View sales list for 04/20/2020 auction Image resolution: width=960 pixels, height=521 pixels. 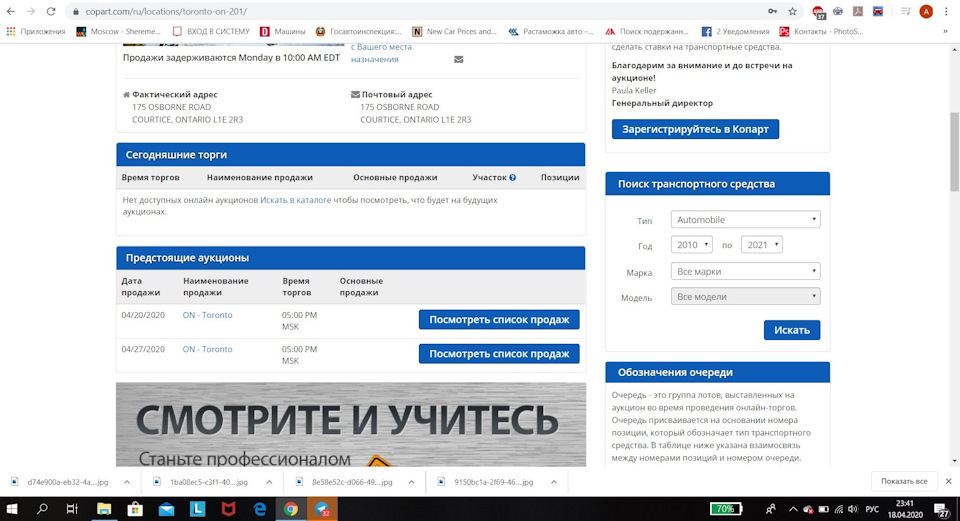(499, 320)
